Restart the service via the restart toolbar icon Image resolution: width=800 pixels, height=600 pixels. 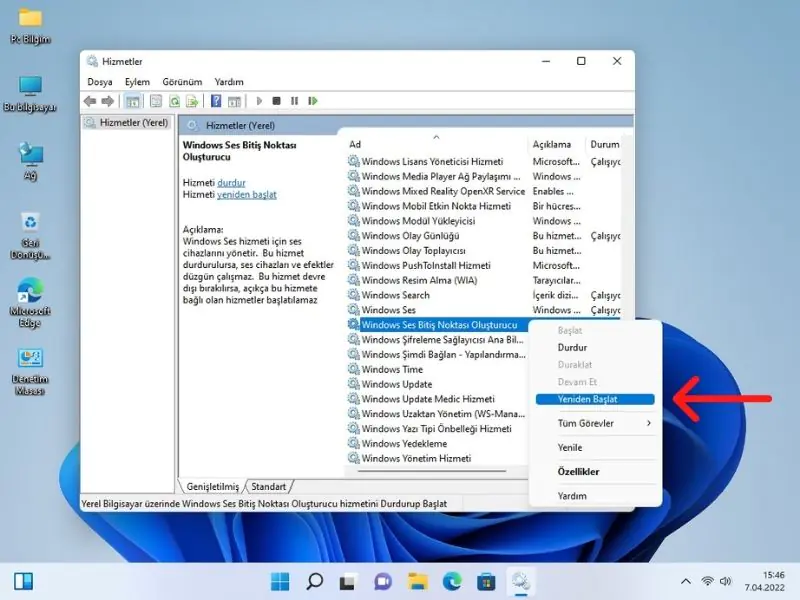tap(315, 100)
